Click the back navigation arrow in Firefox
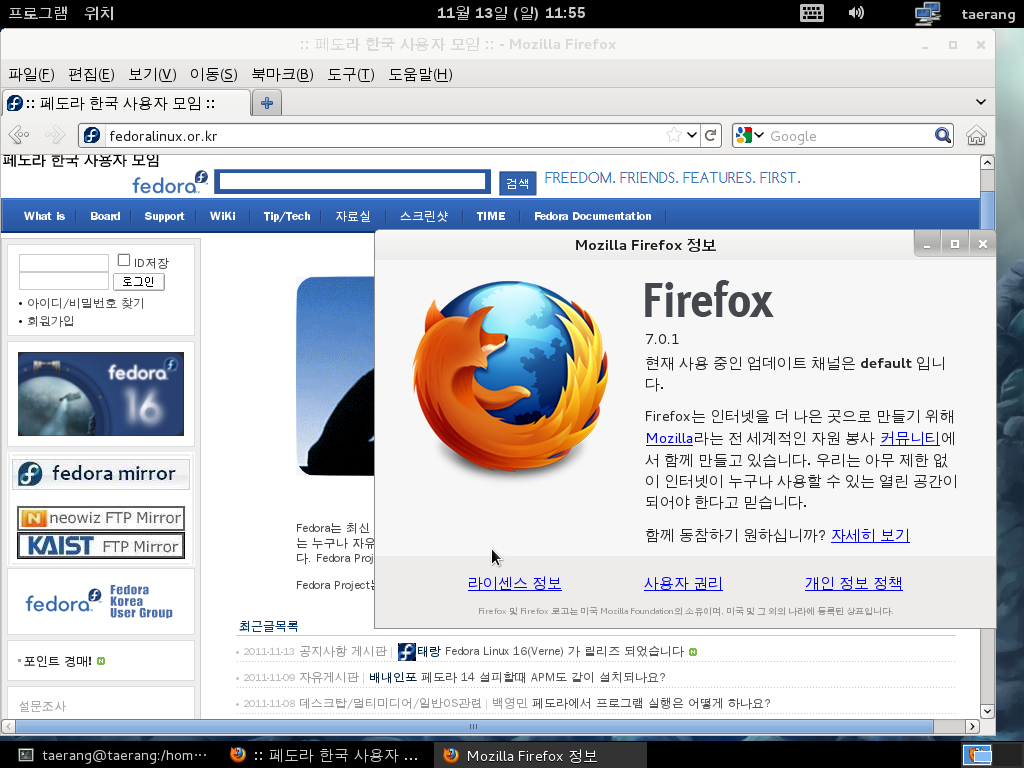 [19, 135]
